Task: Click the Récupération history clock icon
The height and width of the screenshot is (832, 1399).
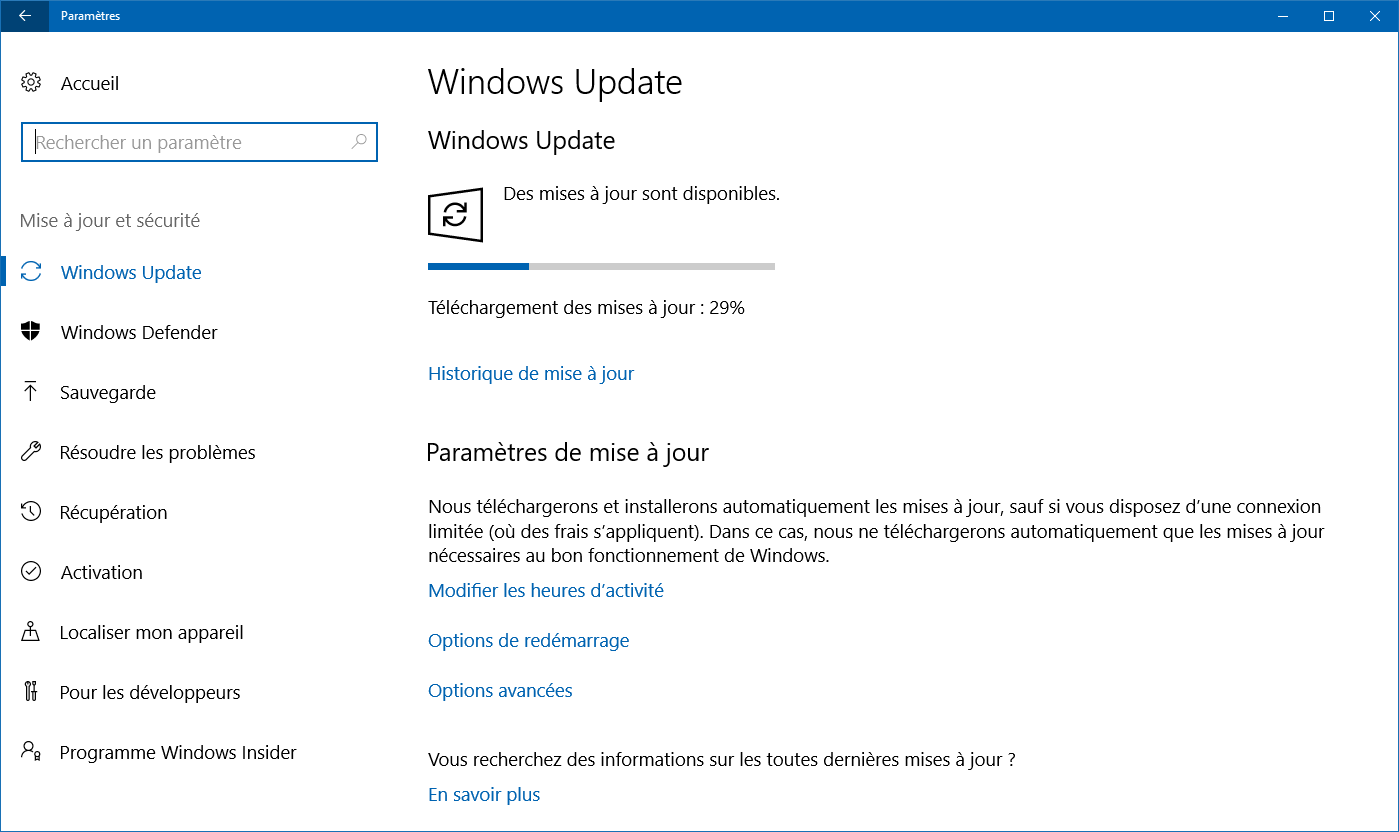Action: (x=31, y=512)
